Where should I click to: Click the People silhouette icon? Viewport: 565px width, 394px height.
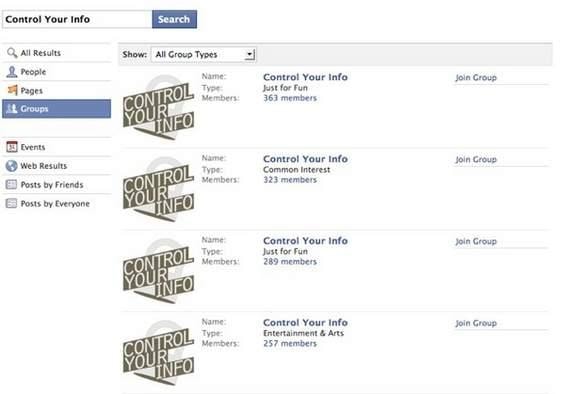(x=12, y=72)
